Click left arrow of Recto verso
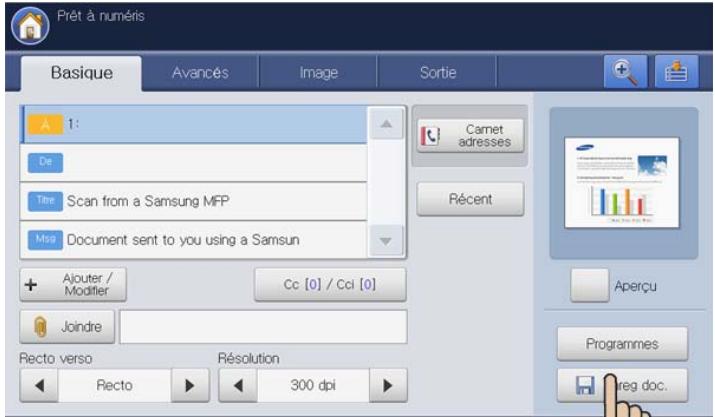The width and height of the screenshot is (715, 417). click(39, 386)
